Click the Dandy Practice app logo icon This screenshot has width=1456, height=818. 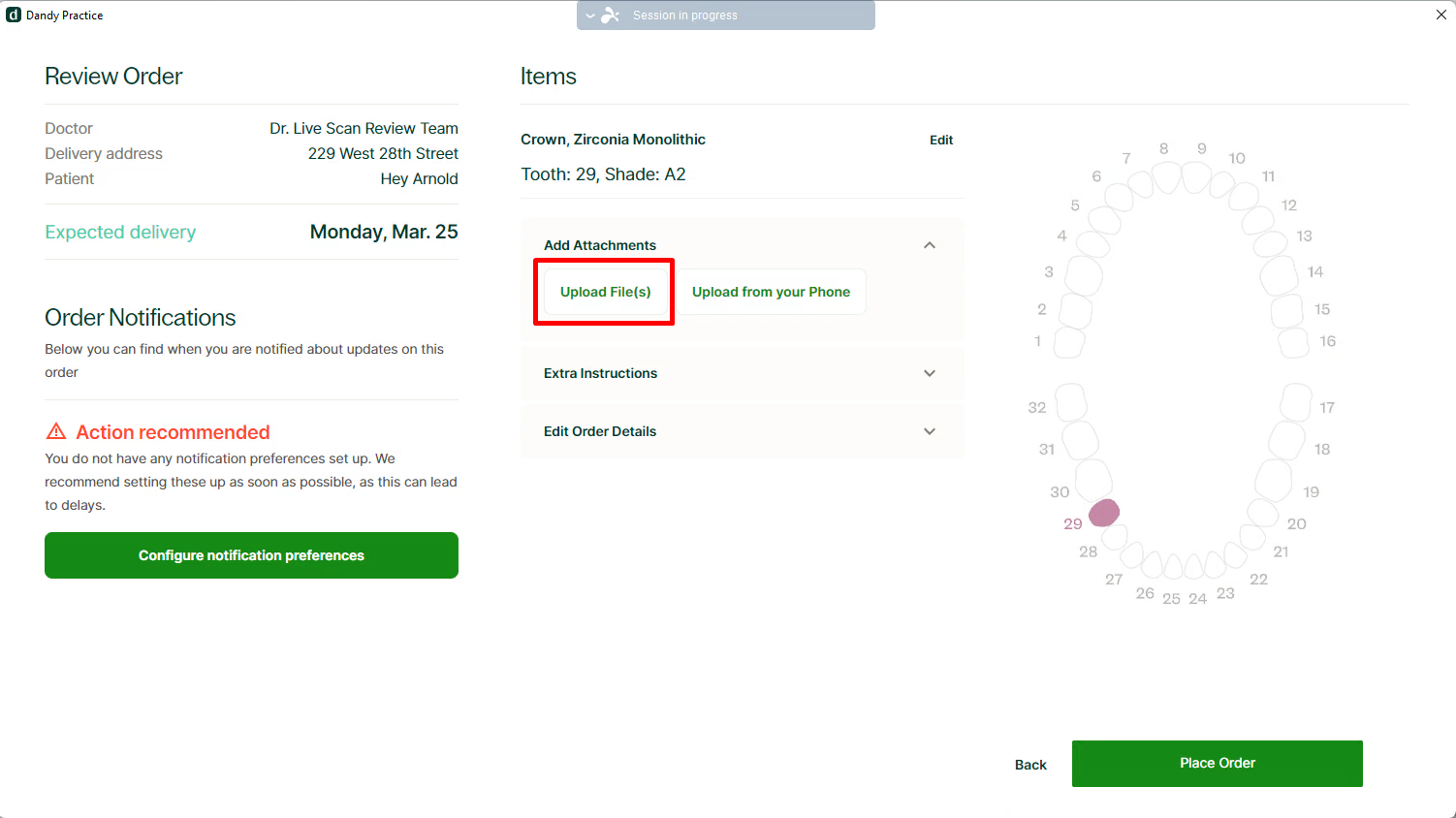(x=14, y=16)
